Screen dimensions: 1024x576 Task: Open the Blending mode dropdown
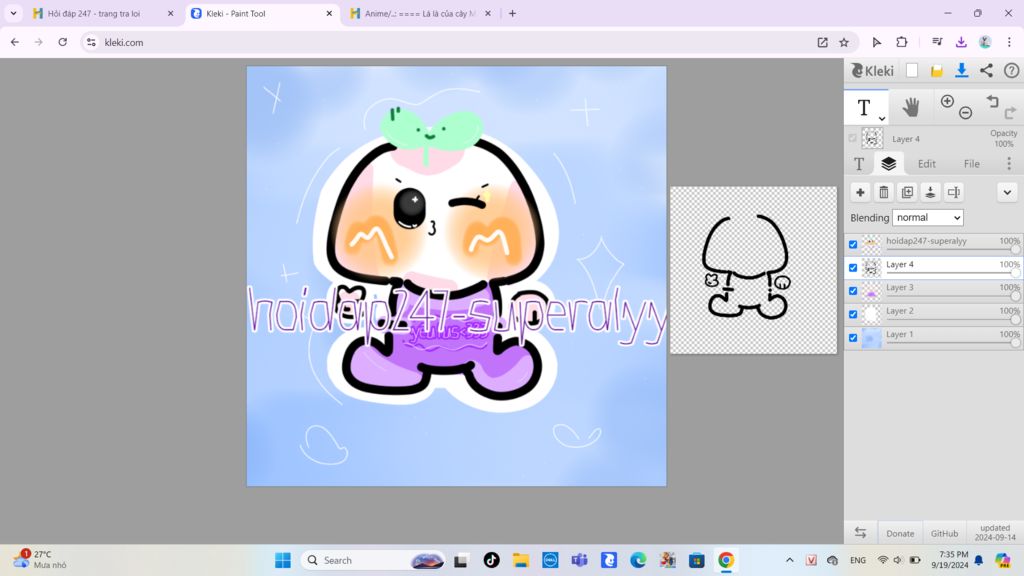click(x=927, y=218)
